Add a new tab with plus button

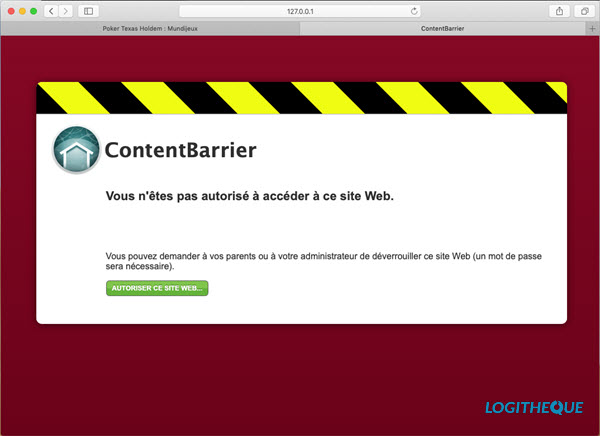pyautogui.click(x=592, y=28)
